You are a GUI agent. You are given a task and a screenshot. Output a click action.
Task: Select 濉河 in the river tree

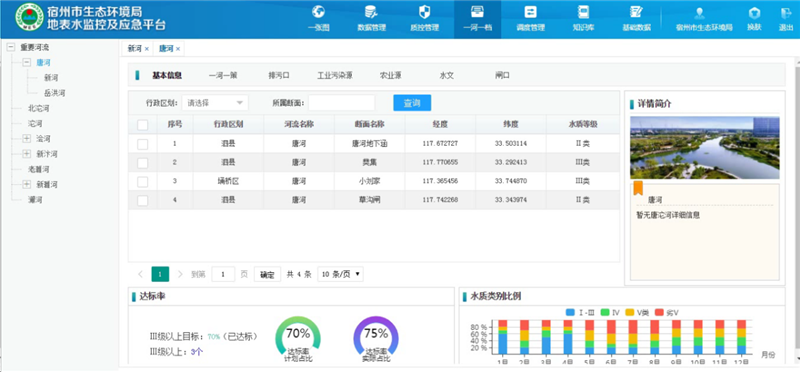click(35, 200)
